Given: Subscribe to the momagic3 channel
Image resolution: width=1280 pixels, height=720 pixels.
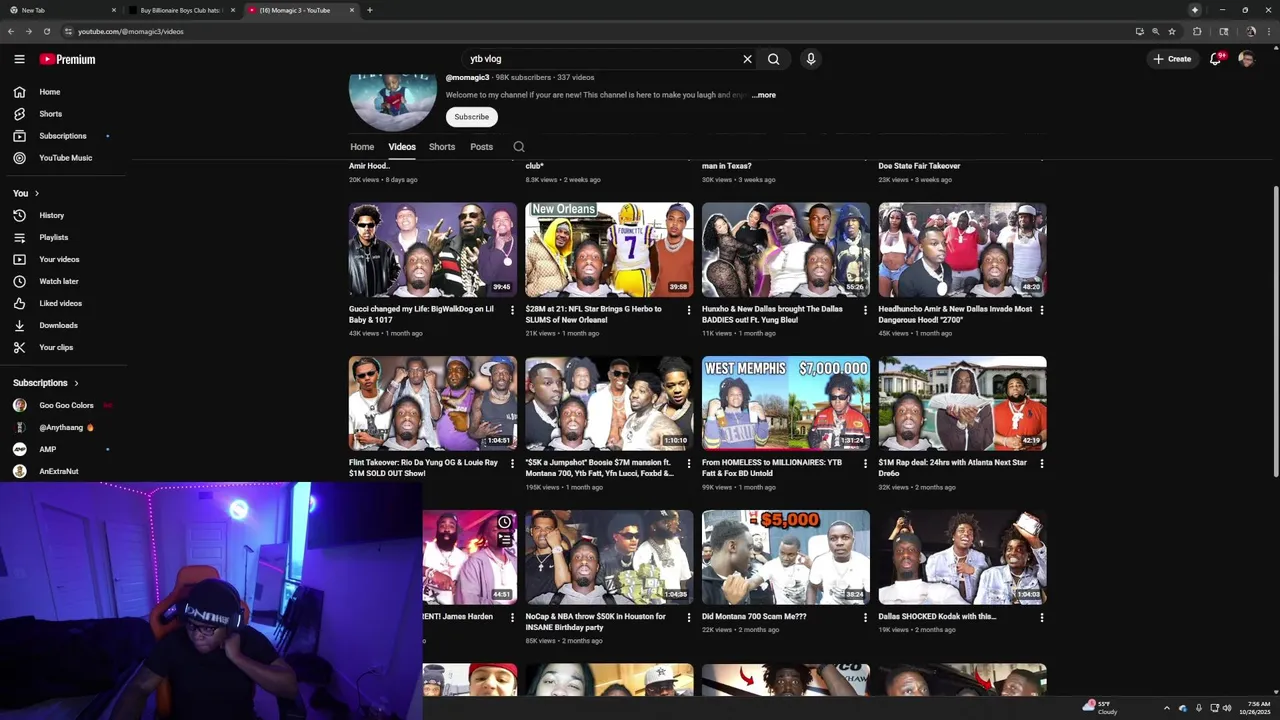Looking at the screenshot, I should click(472, 117).
